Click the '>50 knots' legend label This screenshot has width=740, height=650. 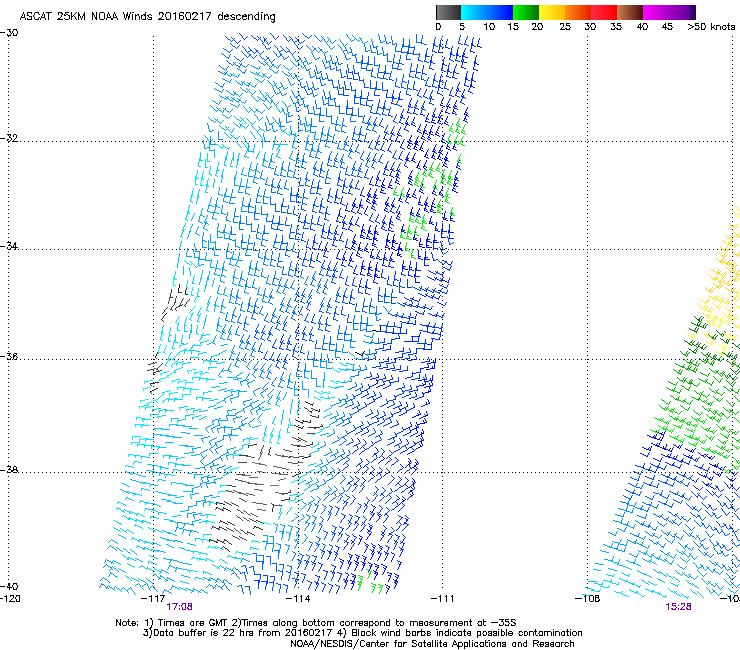tap(711, 27)
